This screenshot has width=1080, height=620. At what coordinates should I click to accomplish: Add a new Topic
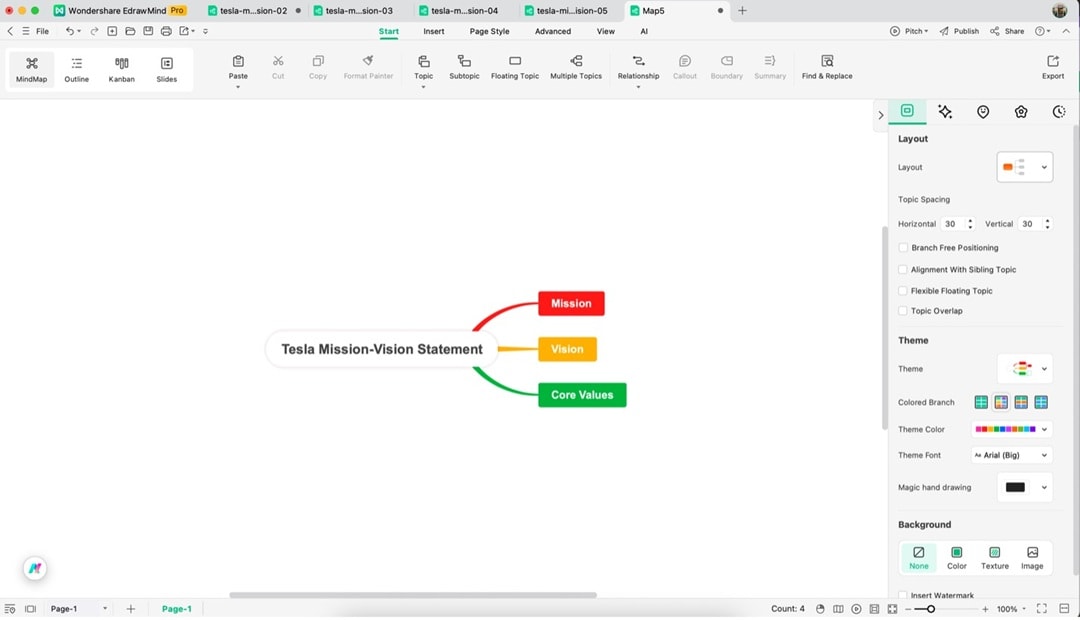(424, 68)
